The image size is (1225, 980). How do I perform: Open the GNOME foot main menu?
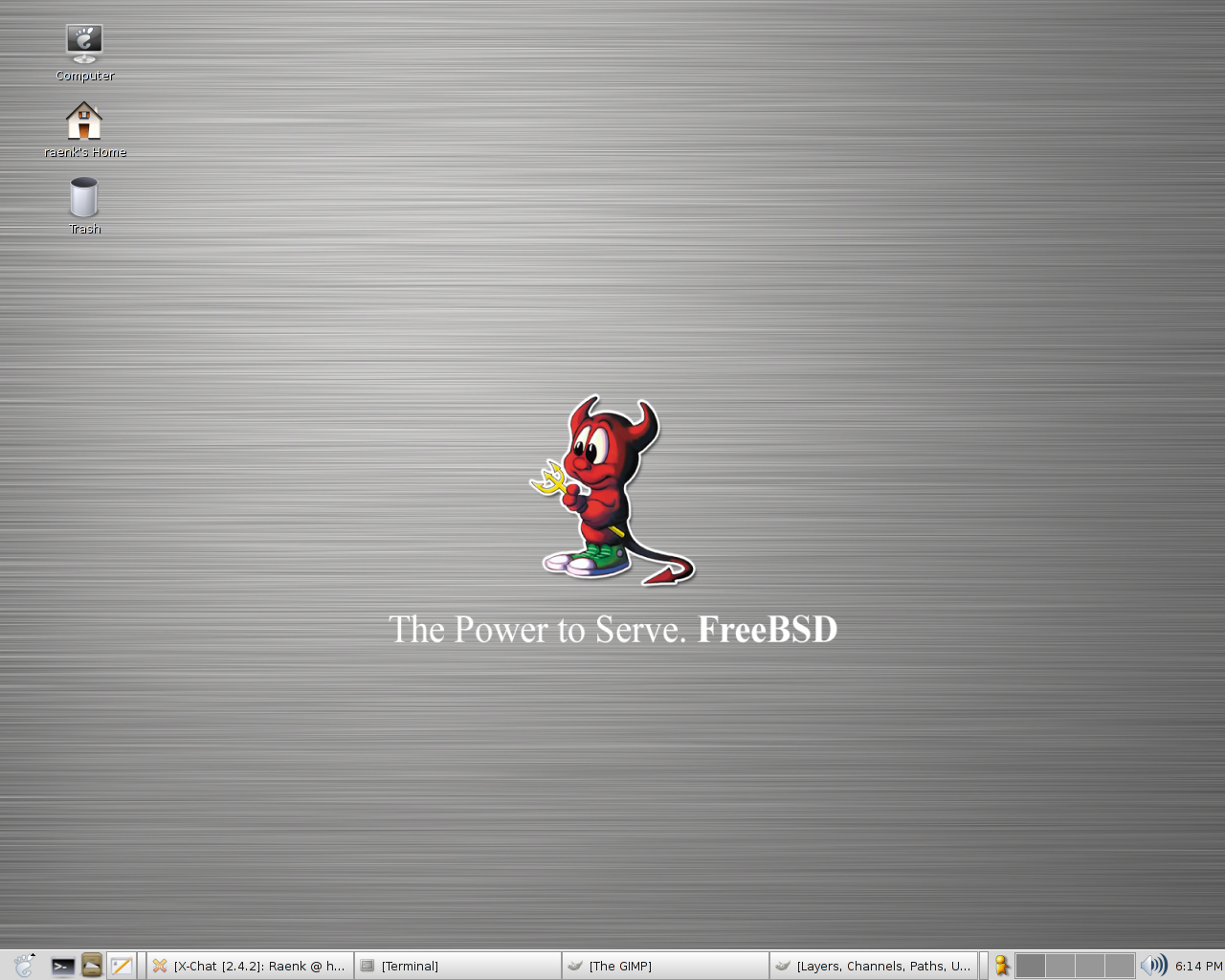[x=23, y=966]
